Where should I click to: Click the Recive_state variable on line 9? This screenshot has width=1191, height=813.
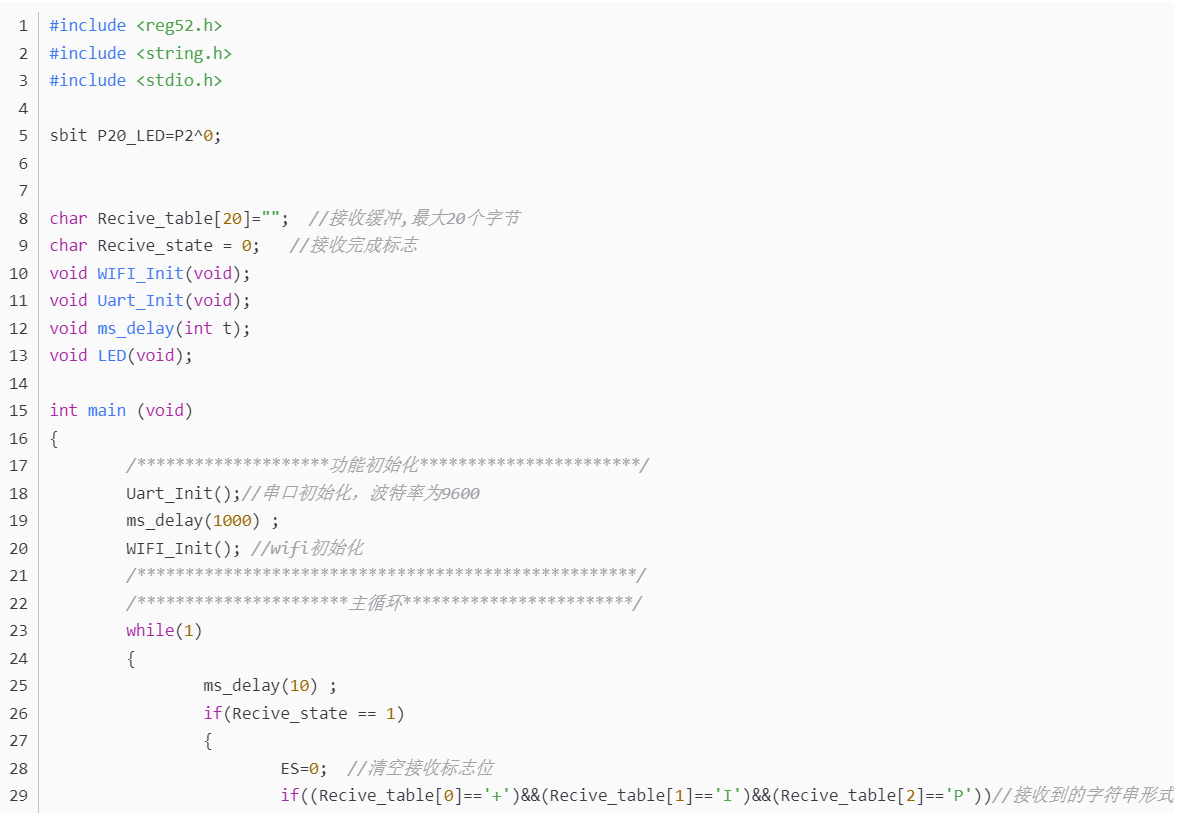click(155, 245)
